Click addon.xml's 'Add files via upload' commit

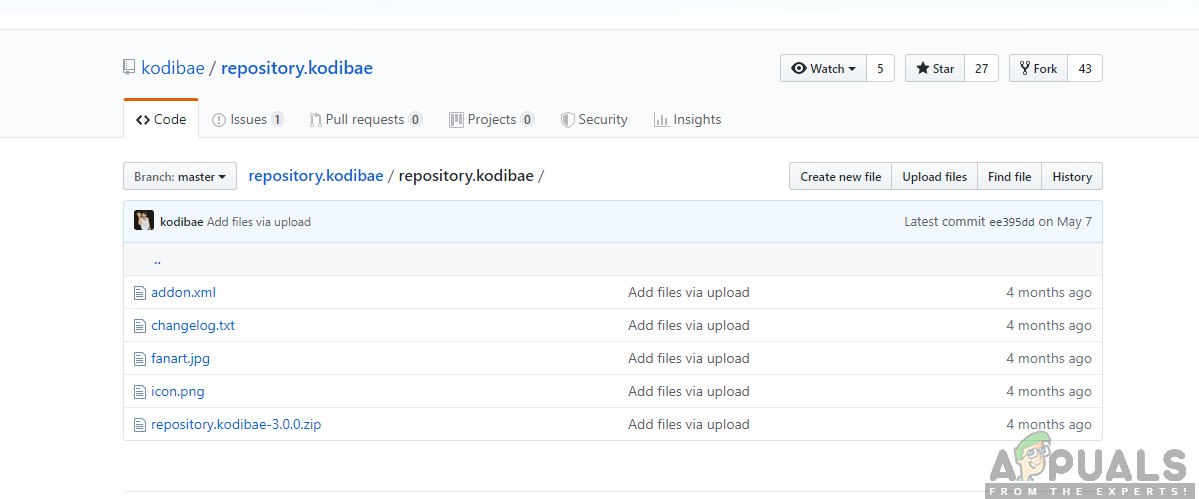[x=689, y=293]
